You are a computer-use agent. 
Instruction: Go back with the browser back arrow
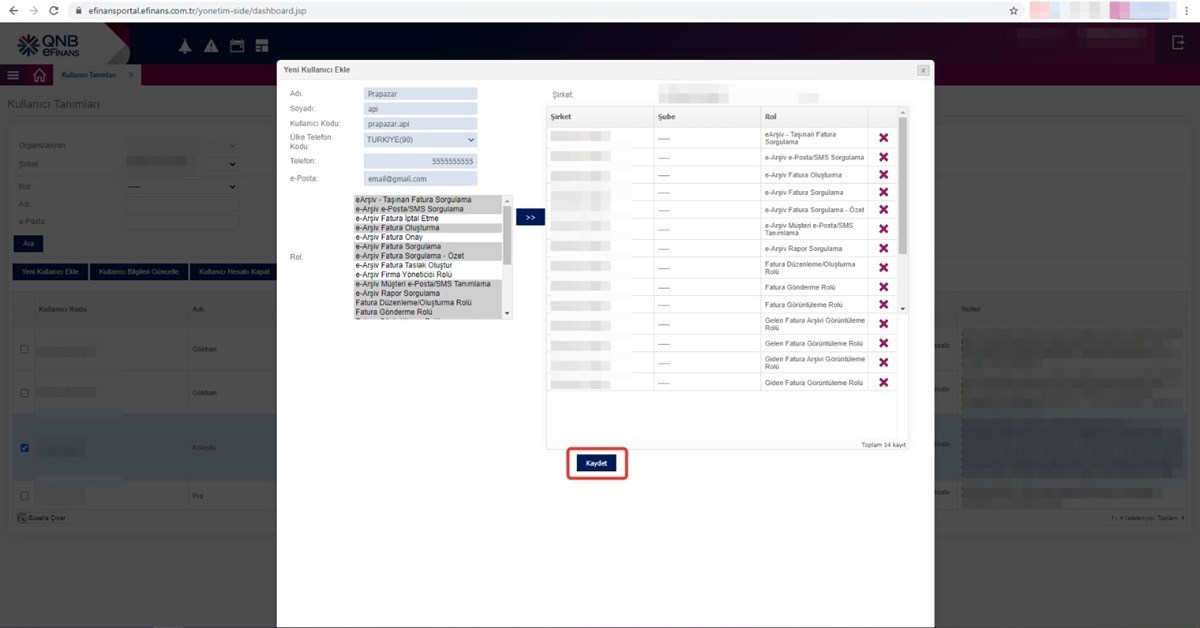pos(13,11)
